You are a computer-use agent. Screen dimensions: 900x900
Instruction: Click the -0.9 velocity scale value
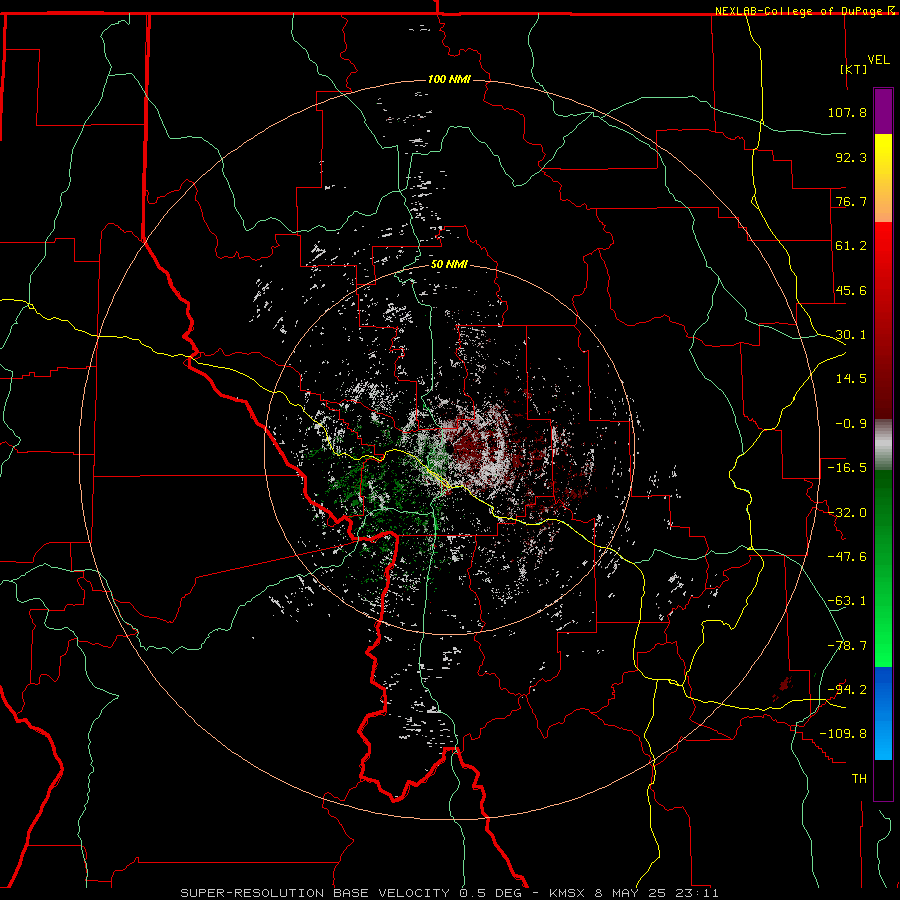pyautogui.click(x=851, y=424)
